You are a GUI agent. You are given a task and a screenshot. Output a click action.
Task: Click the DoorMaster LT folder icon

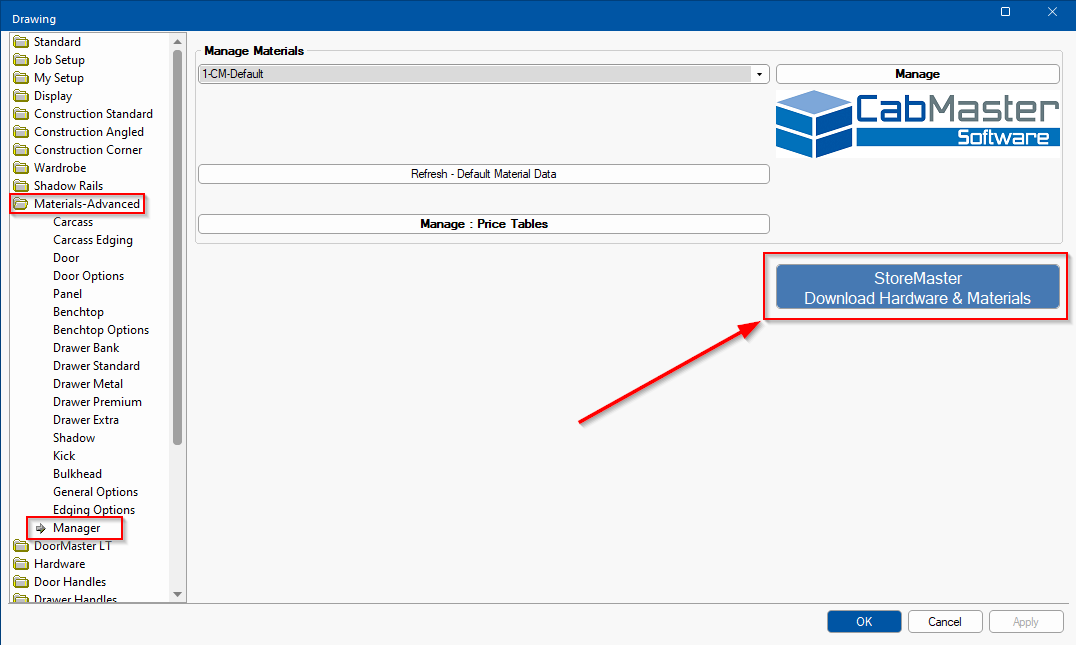pyautogui.click(x=21, y=546)
